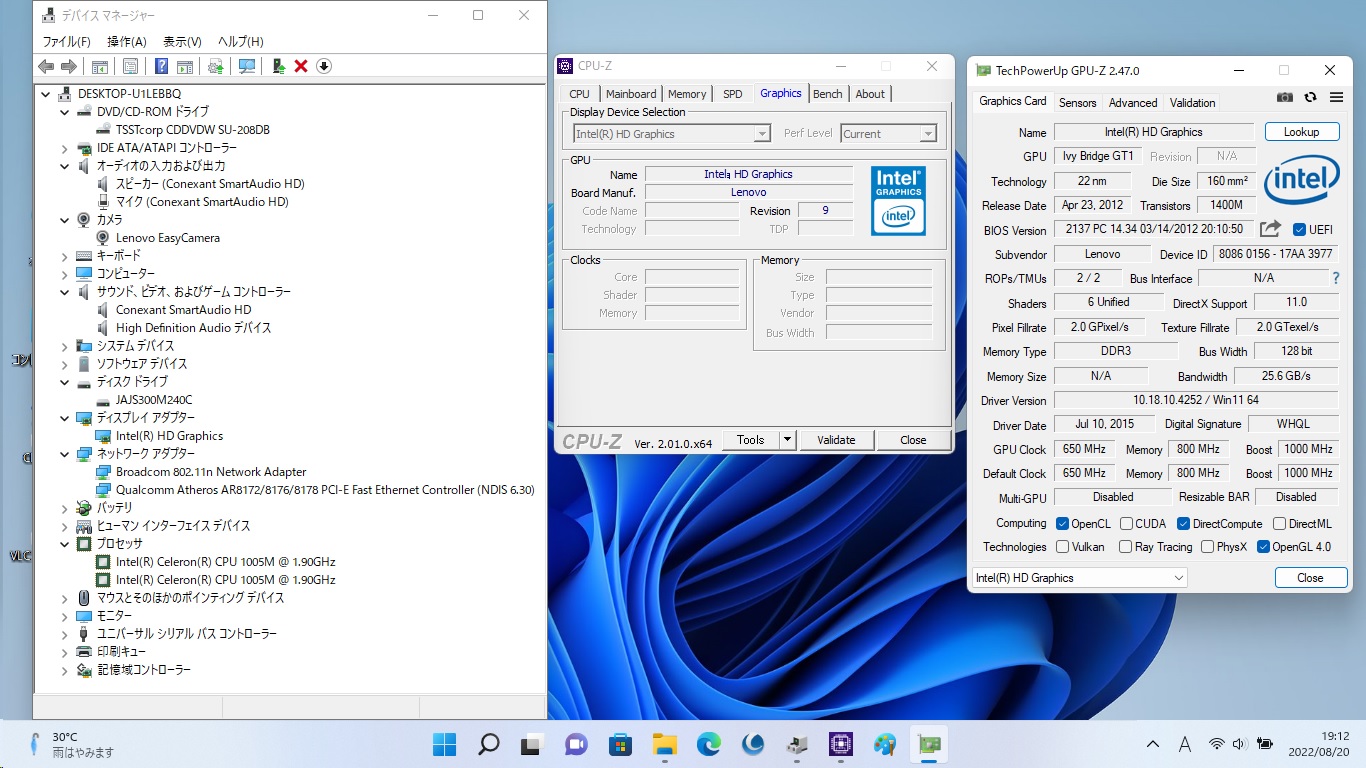Collapse the プロセッサ tree node
The width and height of the screenshot is (1366, 768).
tap(65, 544)
